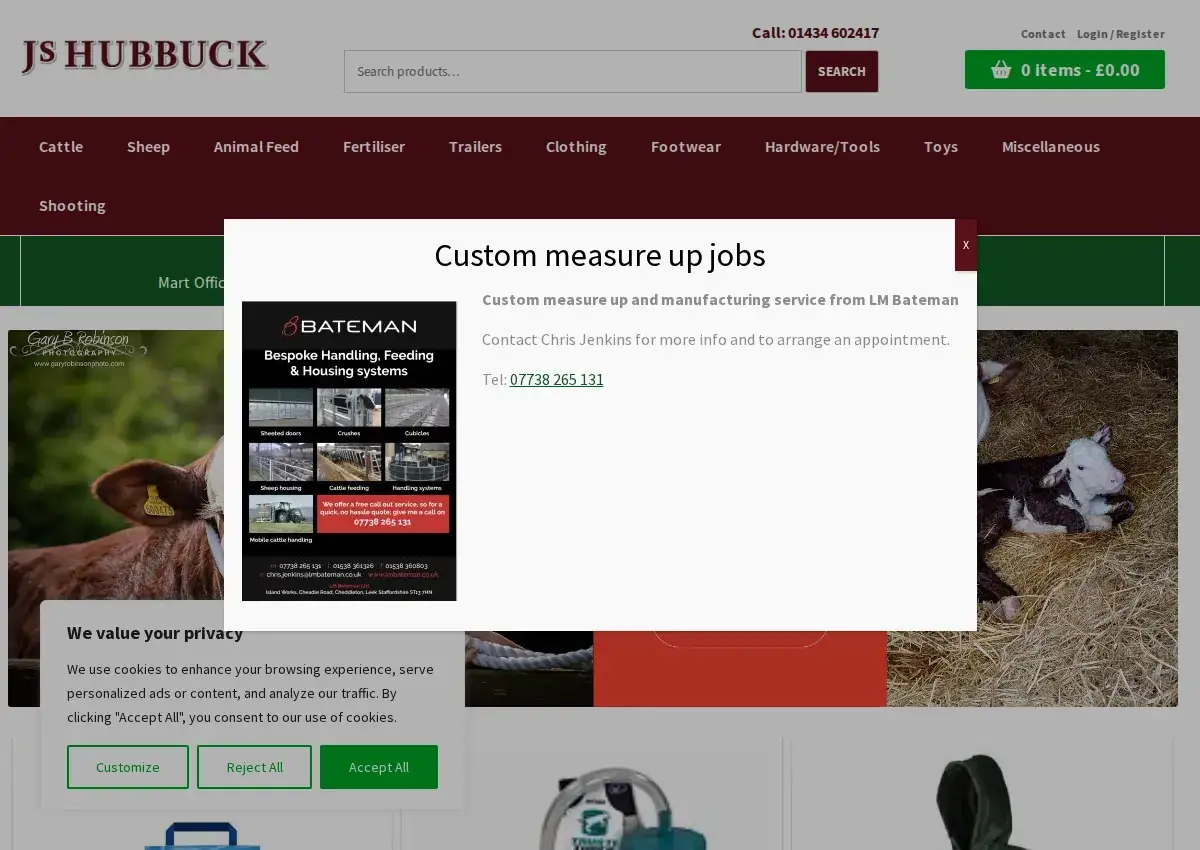Image resolution: width=1200 pixels, height=850 pixels.
Task: Open the Contact link
Action: [1043, 34]
